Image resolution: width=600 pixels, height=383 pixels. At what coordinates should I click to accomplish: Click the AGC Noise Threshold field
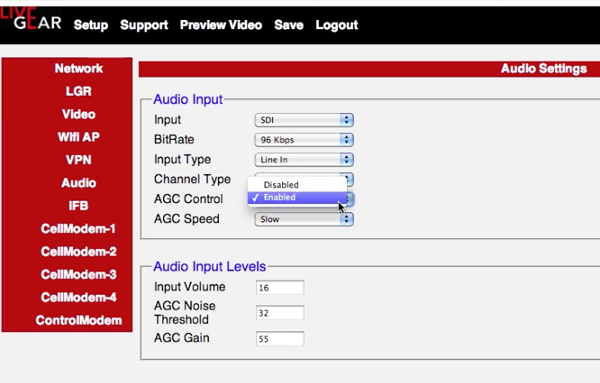click(x=280, y=313)
